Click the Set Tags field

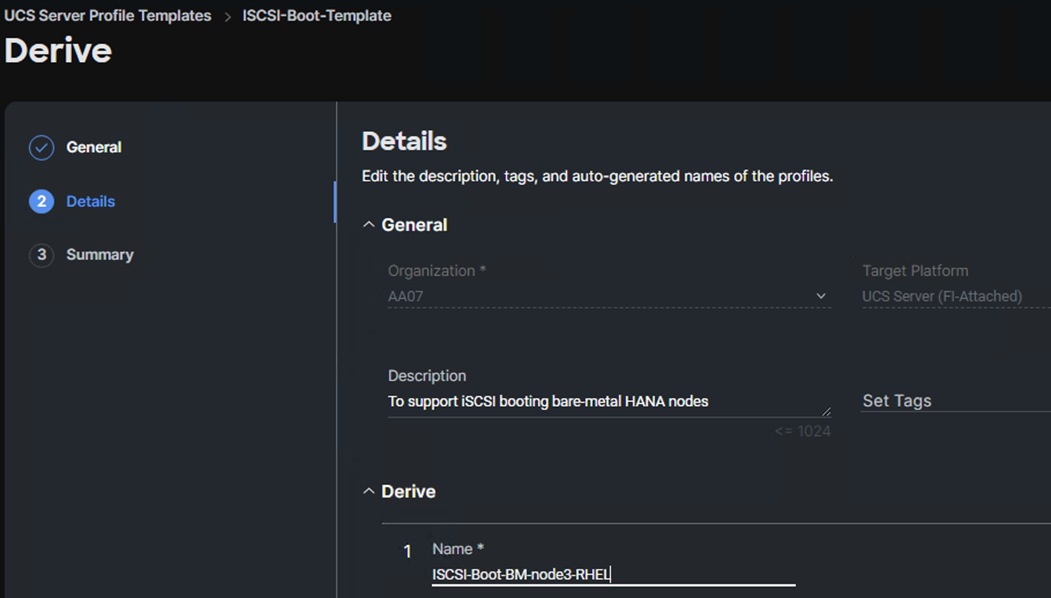[956, 401]
